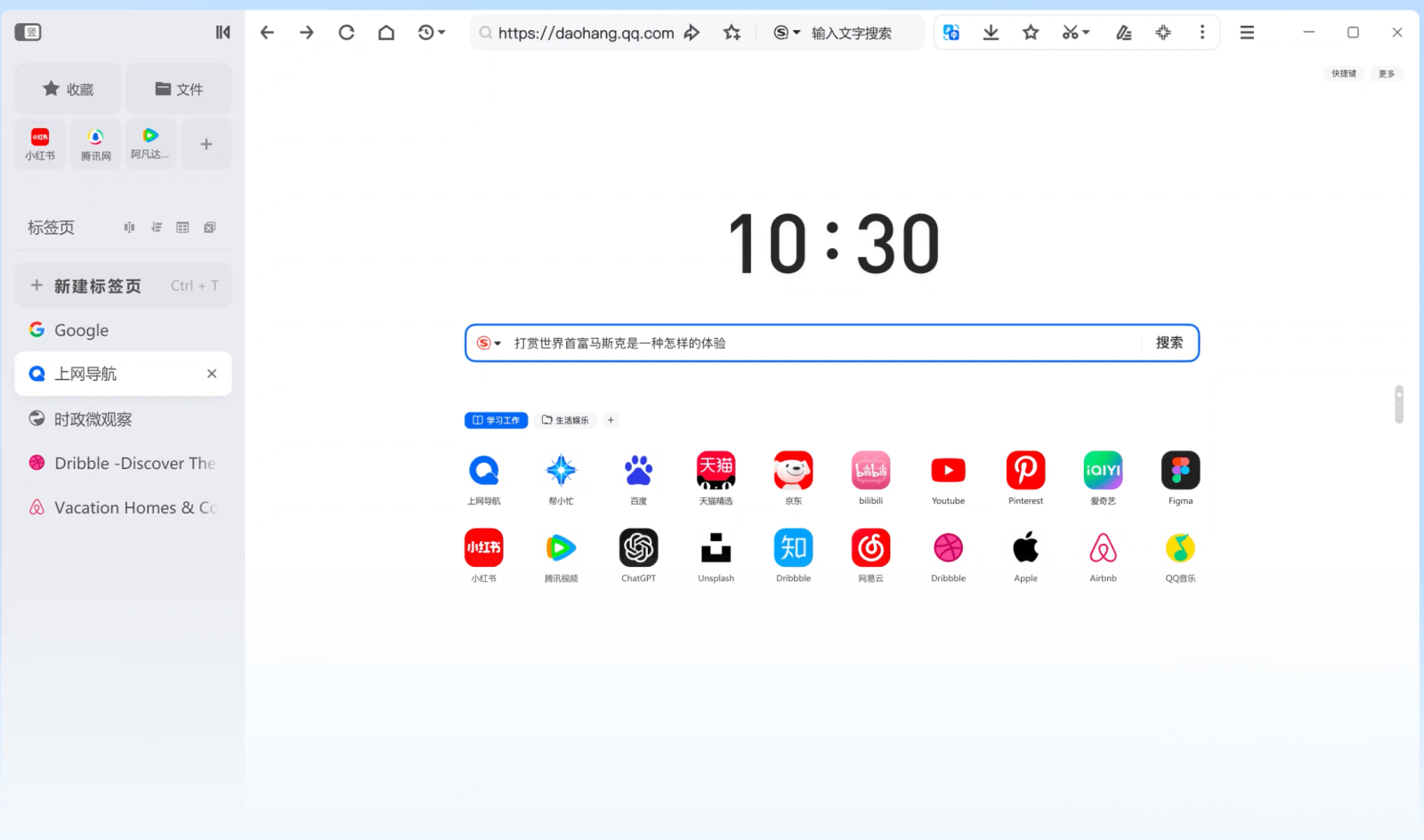Open the bilibili shortcut icon
The height and width of the screenshot is (840, 1424).
click(x=870, y=471)
